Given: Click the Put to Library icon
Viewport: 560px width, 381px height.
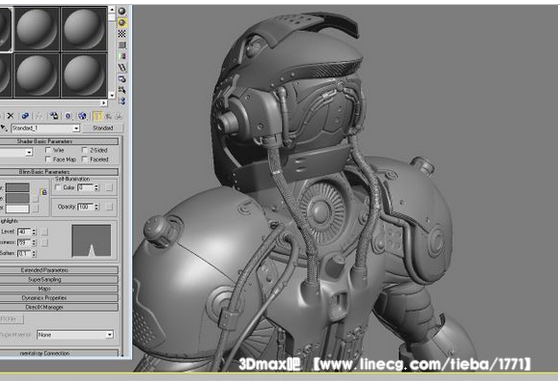Looking at the screenshot, I should point(54,116).
